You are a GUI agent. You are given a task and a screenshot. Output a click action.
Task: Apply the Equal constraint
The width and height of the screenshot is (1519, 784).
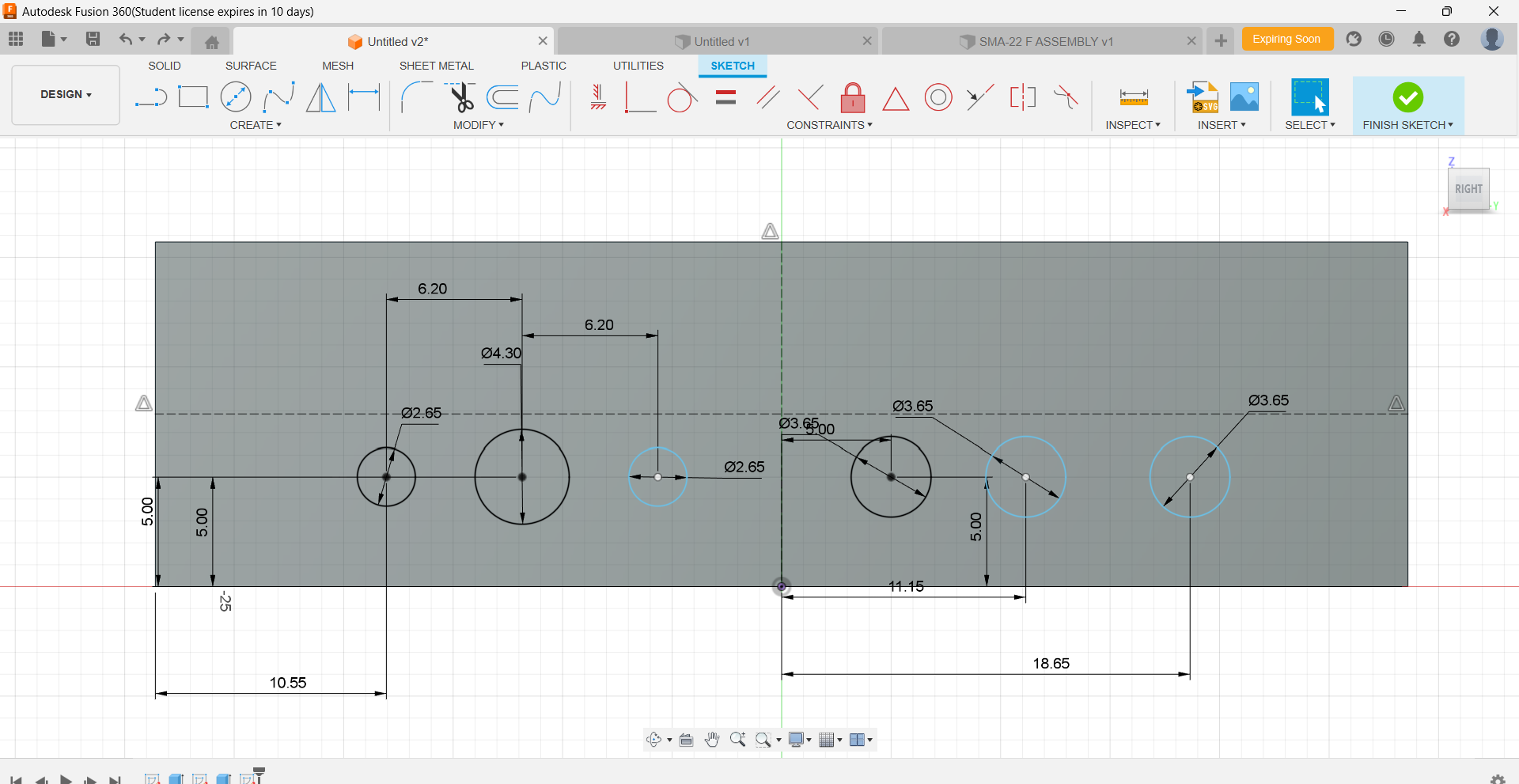(725, 97)
